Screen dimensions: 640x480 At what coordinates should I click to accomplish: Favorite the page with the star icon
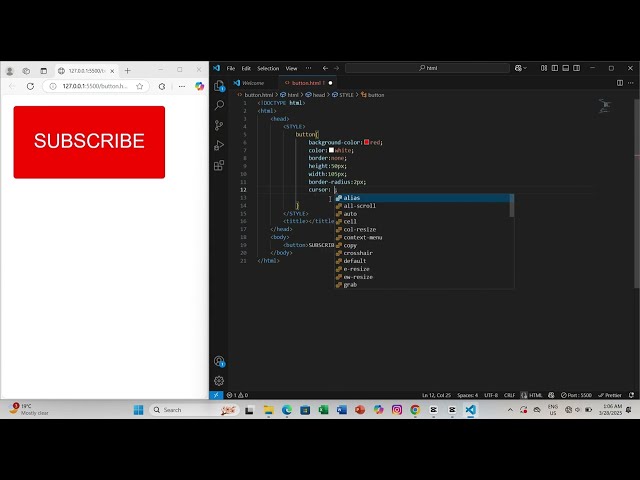click(x=140, y=86)
